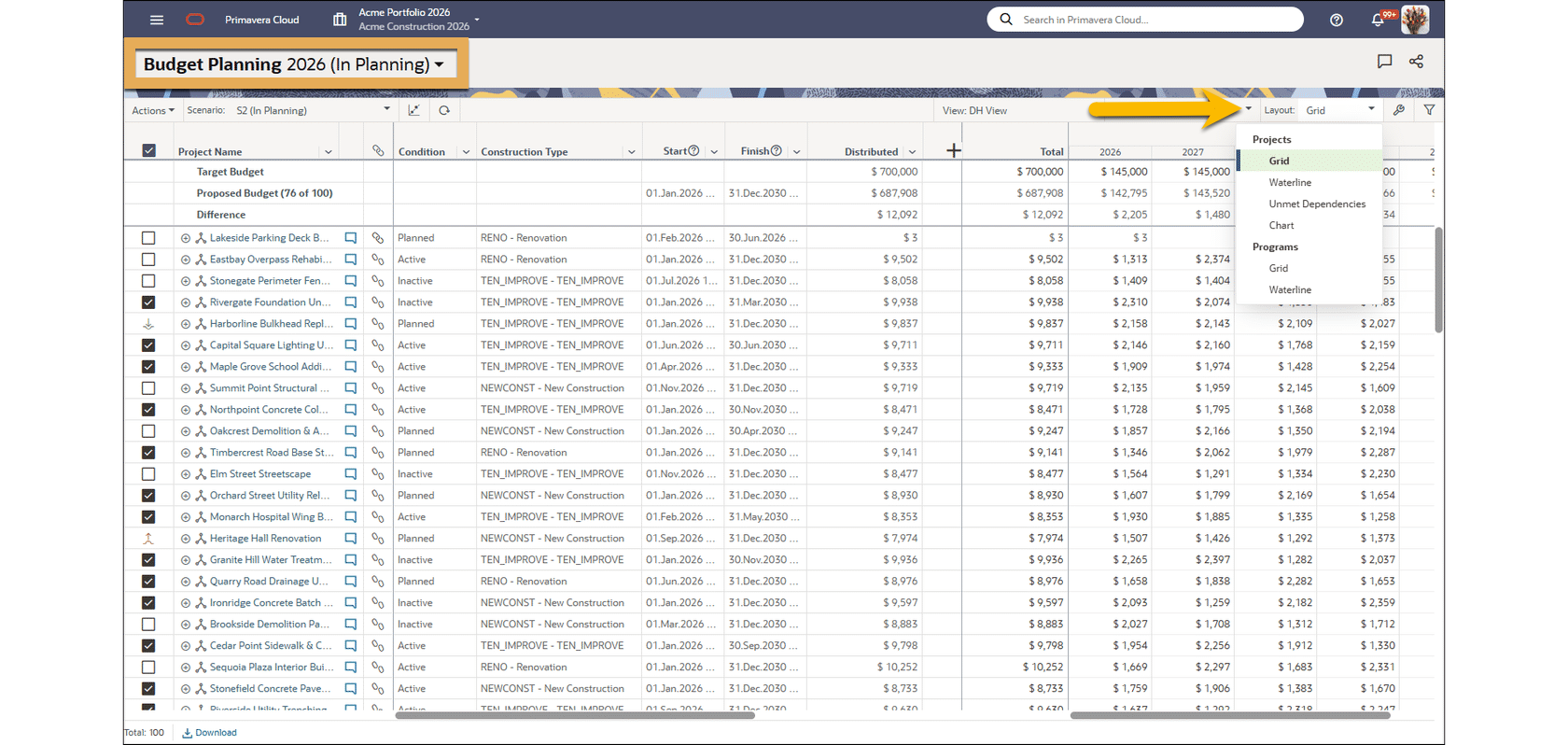Uncheck the Capital Square Lighting checkbox
The image size is (1568, 745).
(x=148, y=345)
